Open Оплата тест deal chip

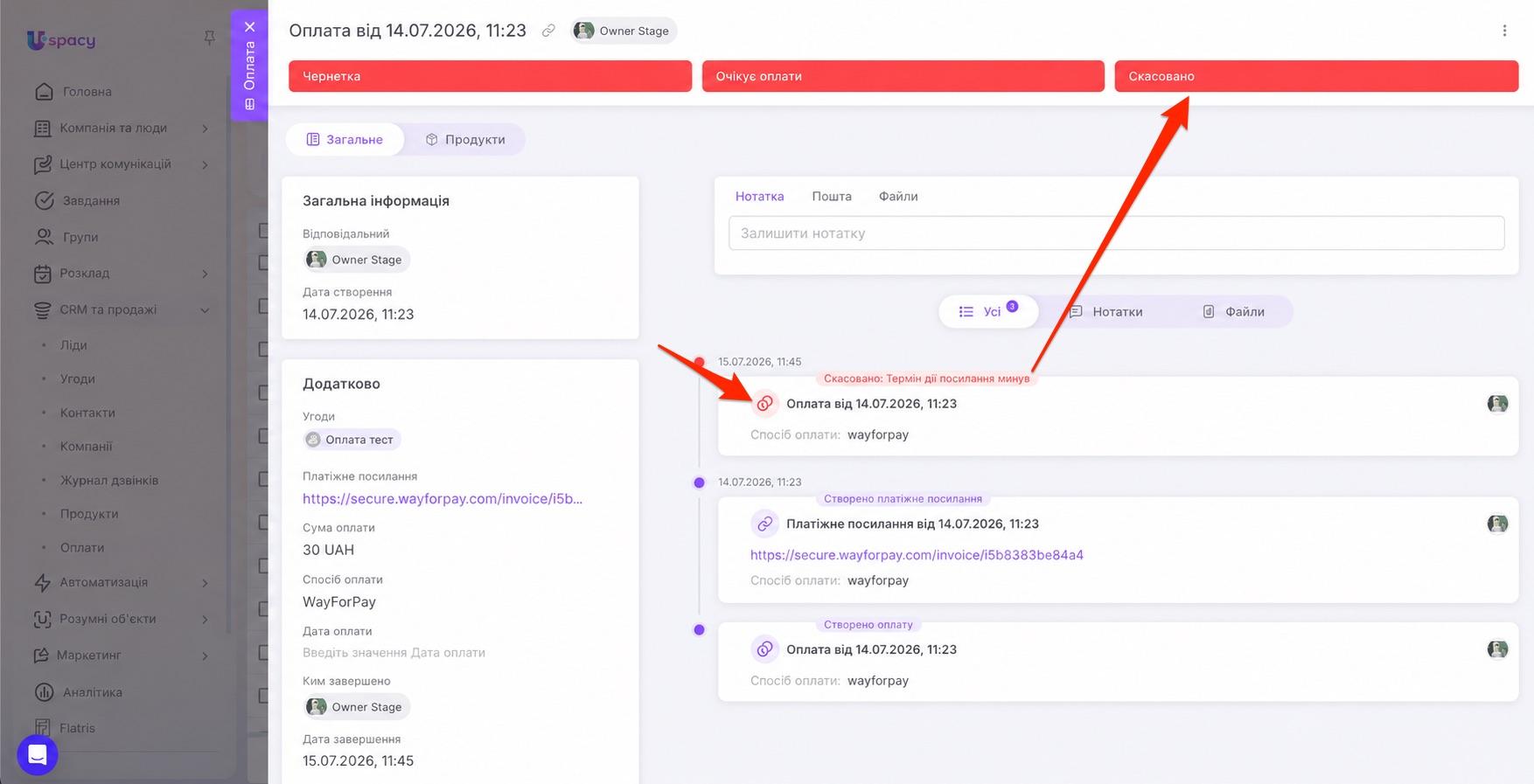click(351, 440)
